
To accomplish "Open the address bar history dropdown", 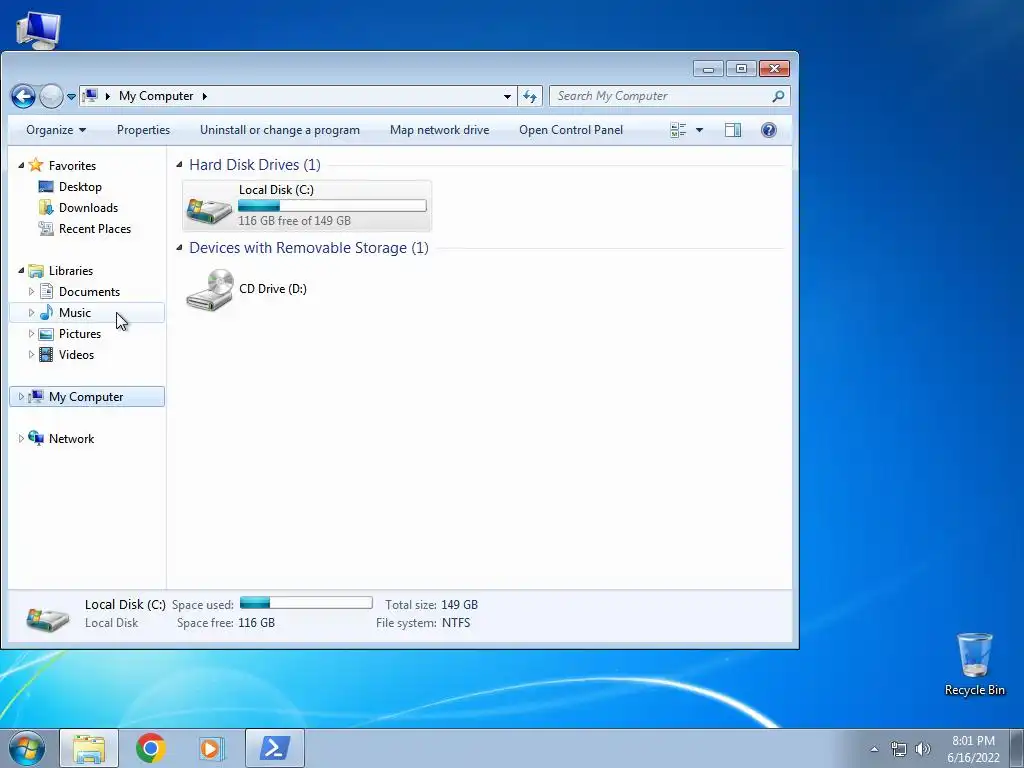I will (507, 97).
